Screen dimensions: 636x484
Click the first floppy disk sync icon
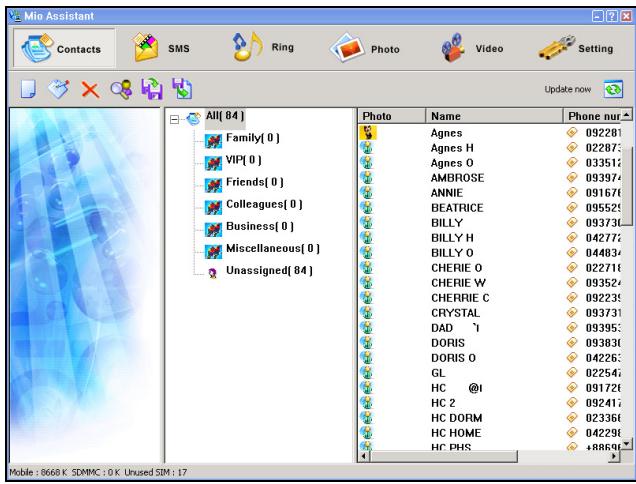(152, 88)
